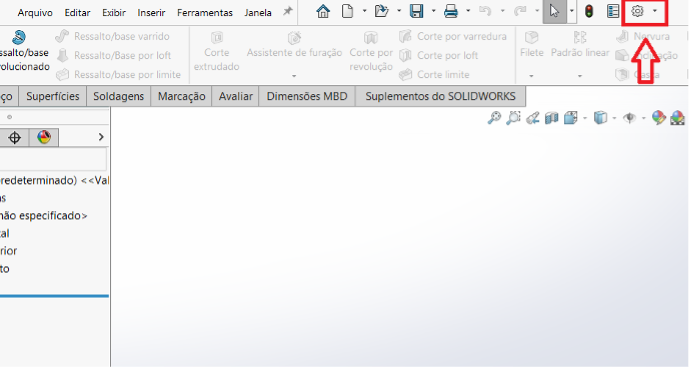Switch to the Soldagens tab

point(118,96)
